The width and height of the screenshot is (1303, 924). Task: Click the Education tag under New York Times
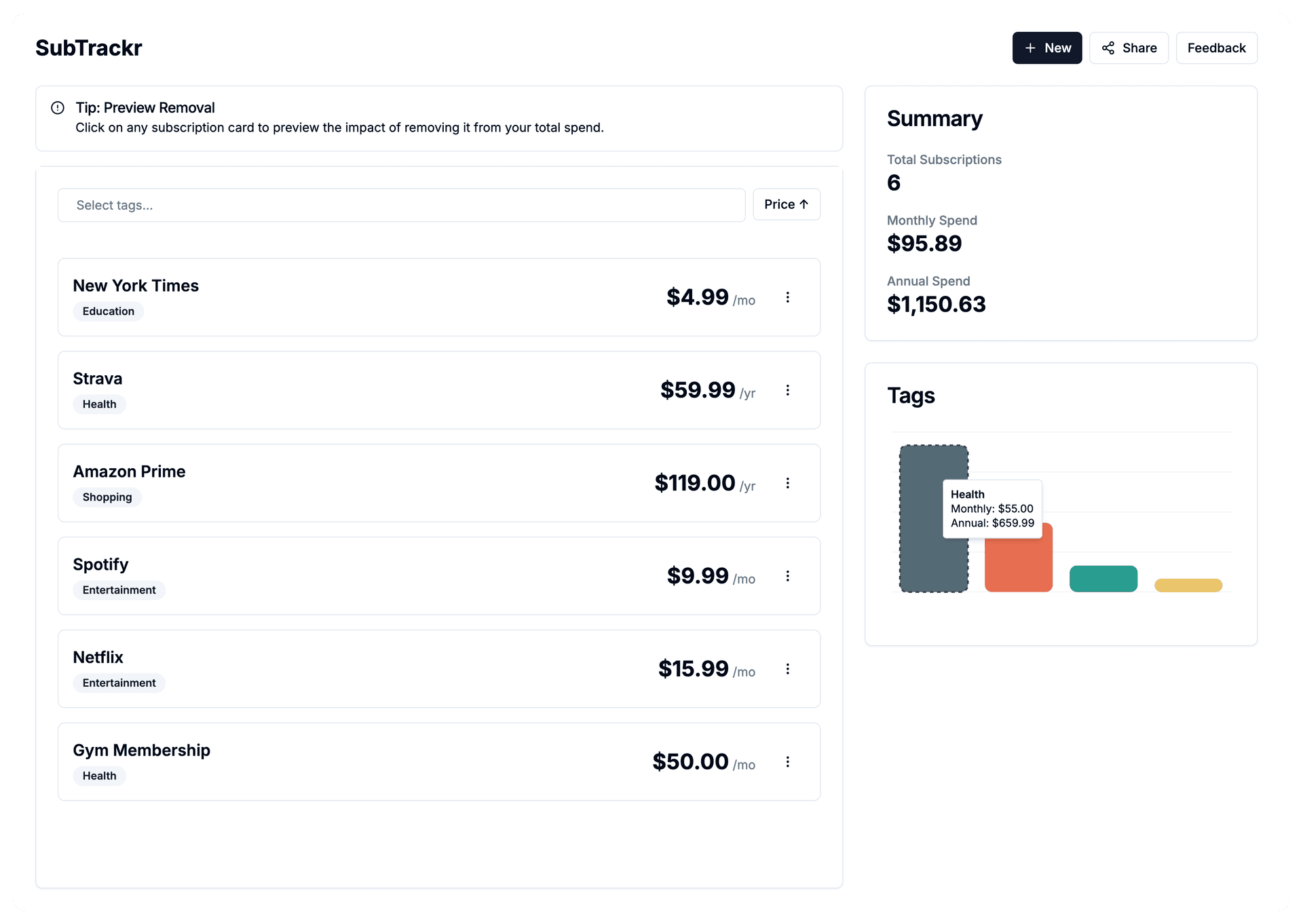[108, 311]
